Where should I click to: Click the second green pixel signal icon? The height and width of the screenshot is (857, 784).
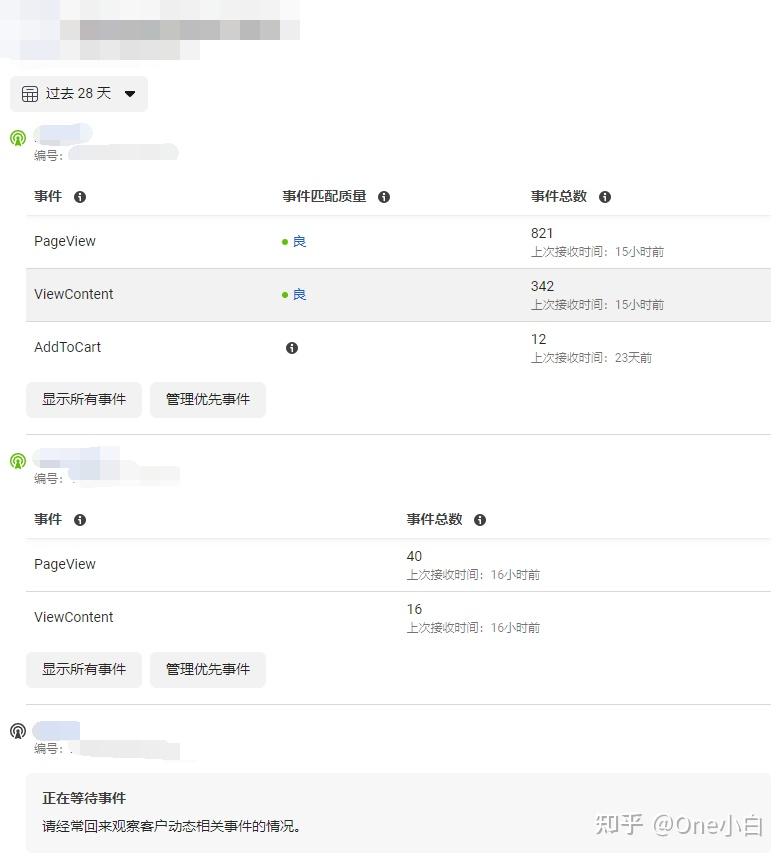point(18,461)
